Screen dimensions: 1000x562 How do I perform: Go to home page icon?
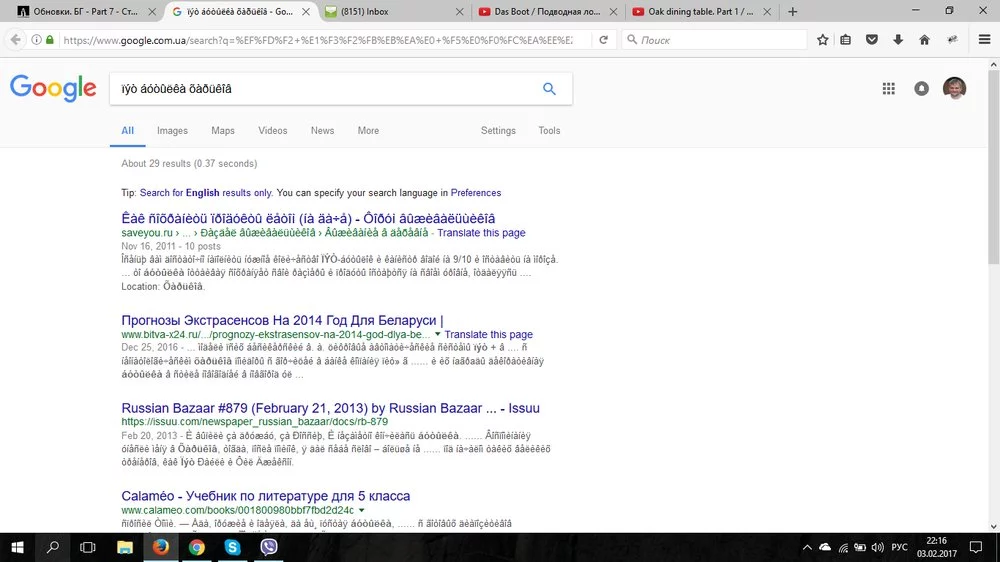(x=924, y=40)
